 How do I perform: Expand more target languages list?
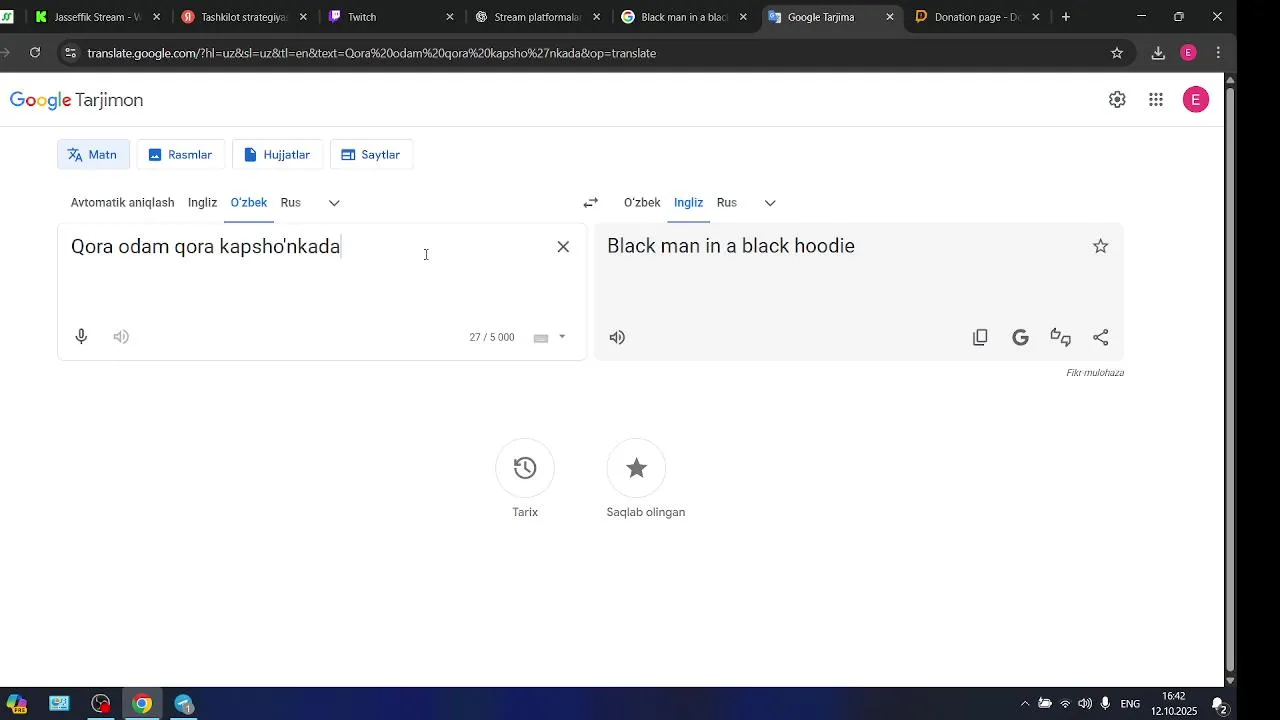pyautogui.click(x=770, y=203)
